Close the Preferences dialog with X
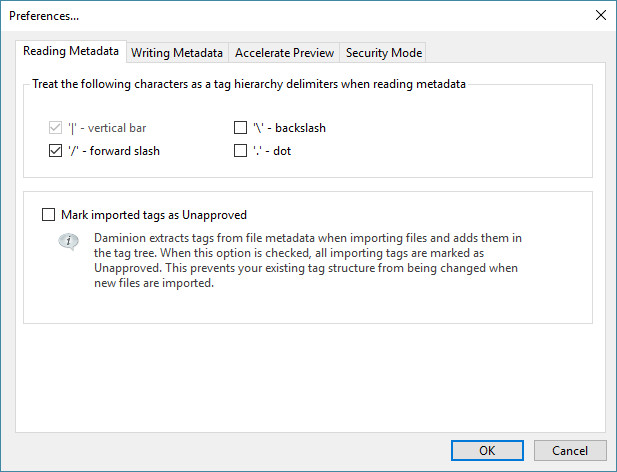The width and height of the screenshot is (617, 472). click(x=600, y=15)
